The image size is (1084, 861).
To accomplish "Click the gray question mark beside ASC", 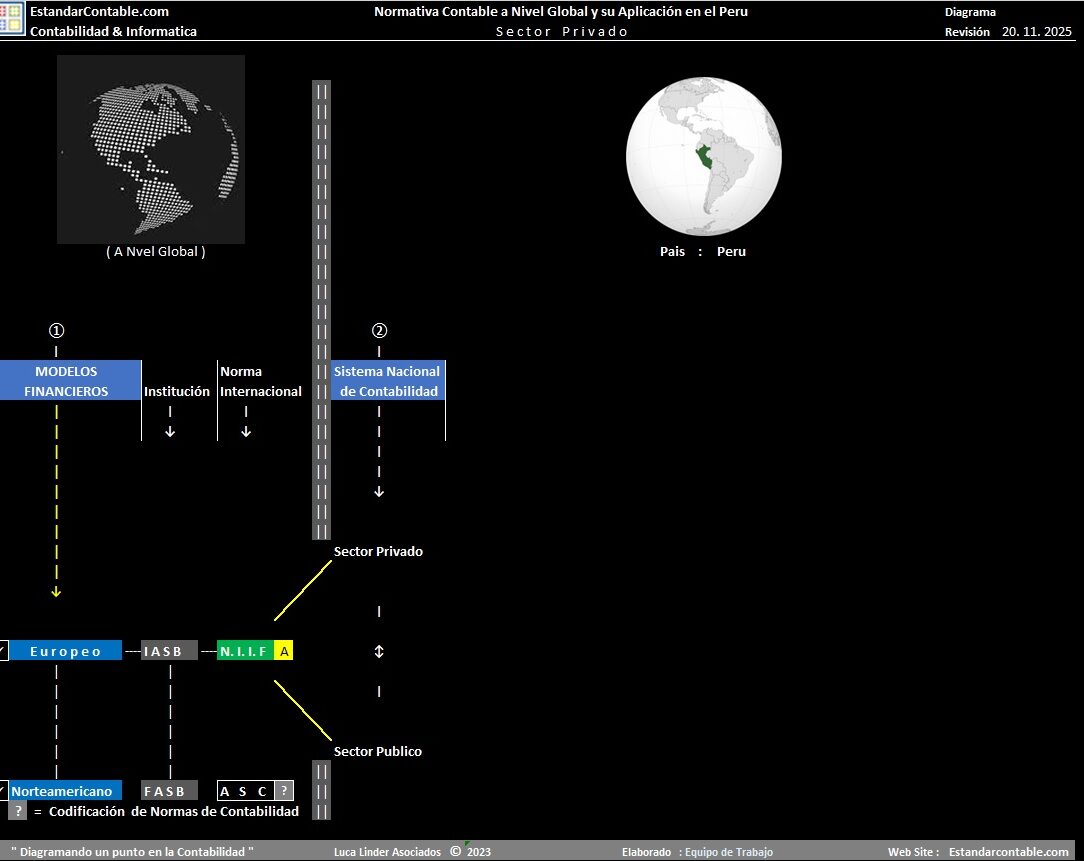I will [284, 791].
